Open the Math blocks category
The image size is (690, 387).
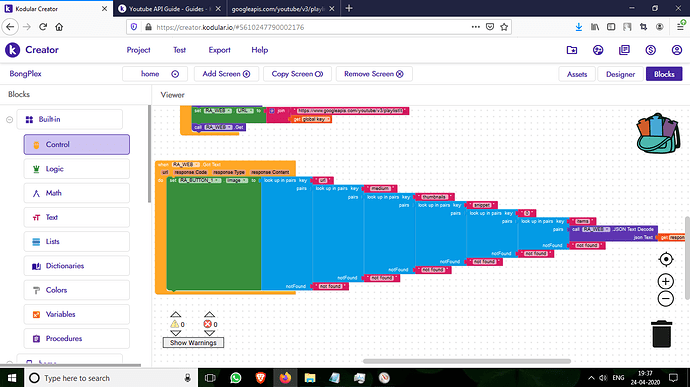point(77,193)
